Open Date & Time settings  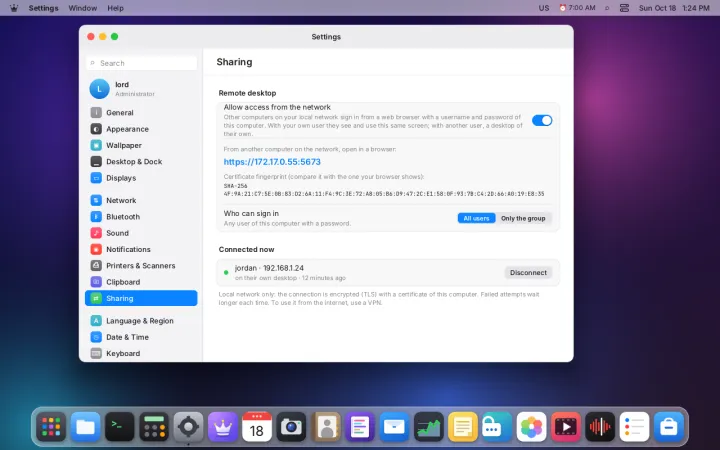pyautogui.click(x=141, y=337)
